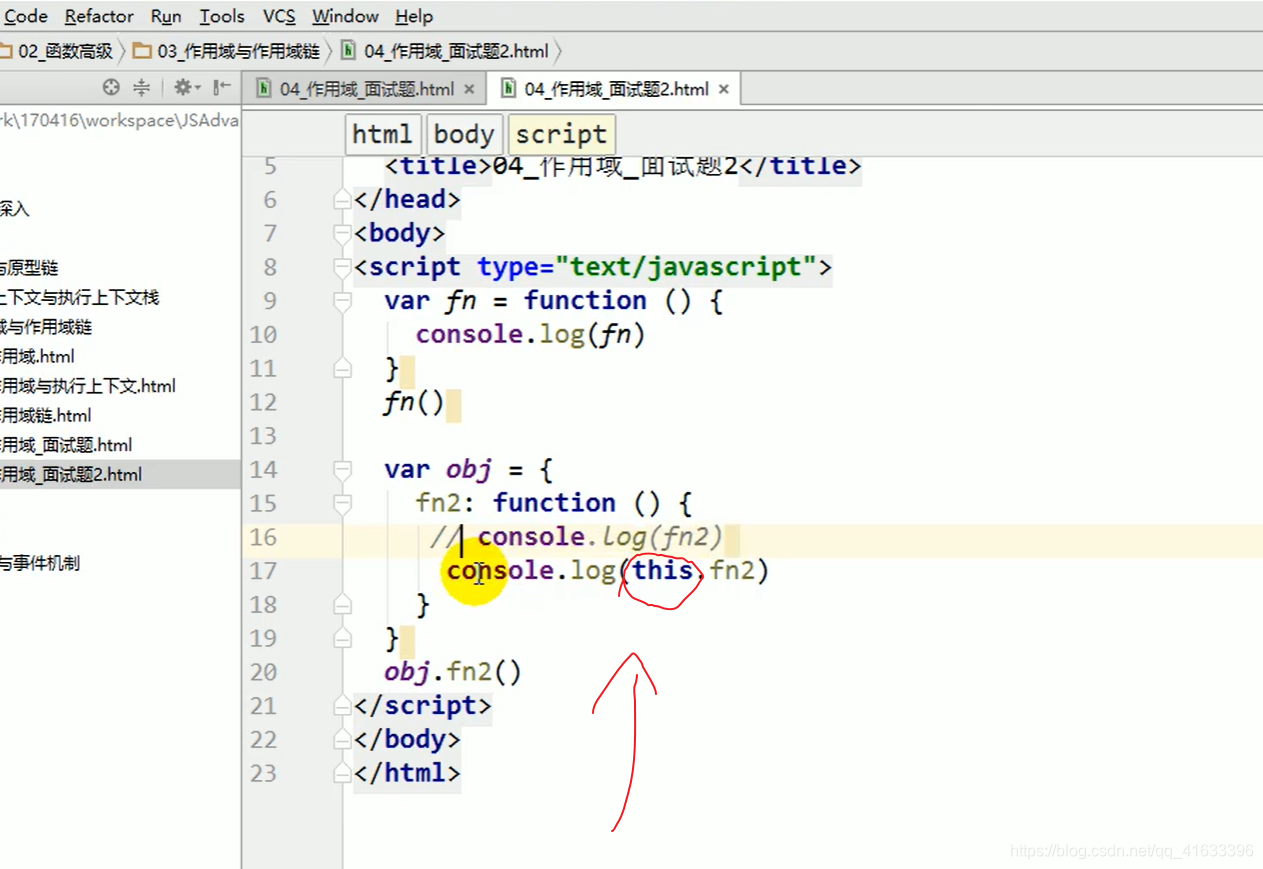Open project panel gear settings dropdown

187,88
